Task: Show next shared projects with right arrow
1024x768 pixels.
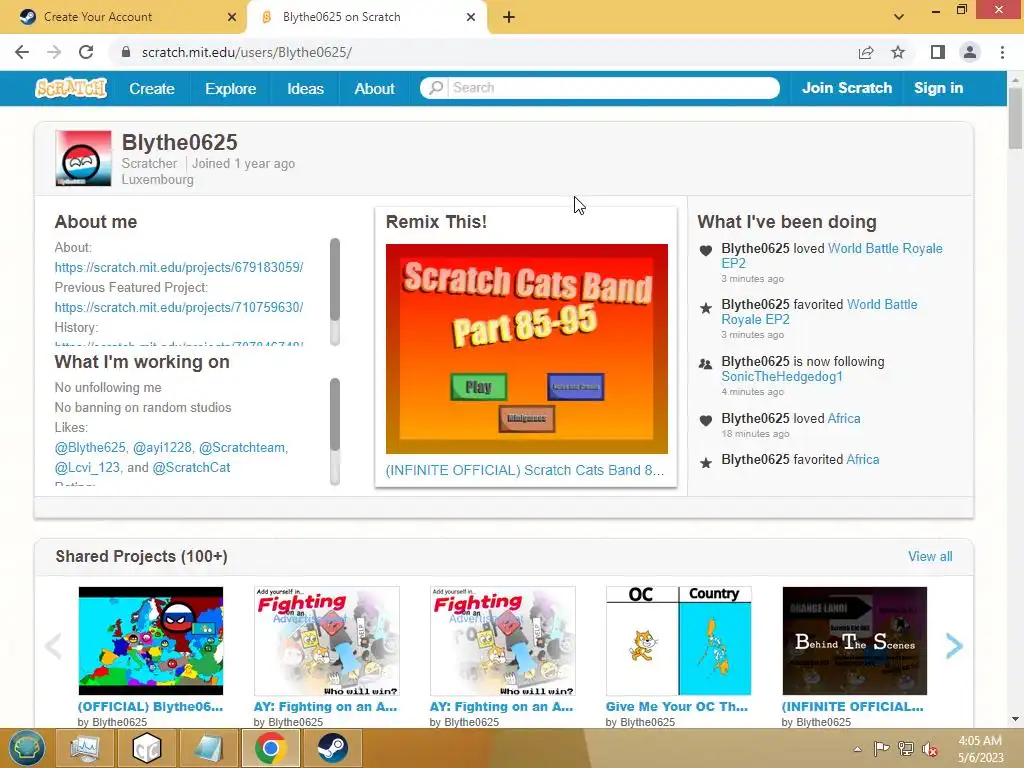Action: 954,646
